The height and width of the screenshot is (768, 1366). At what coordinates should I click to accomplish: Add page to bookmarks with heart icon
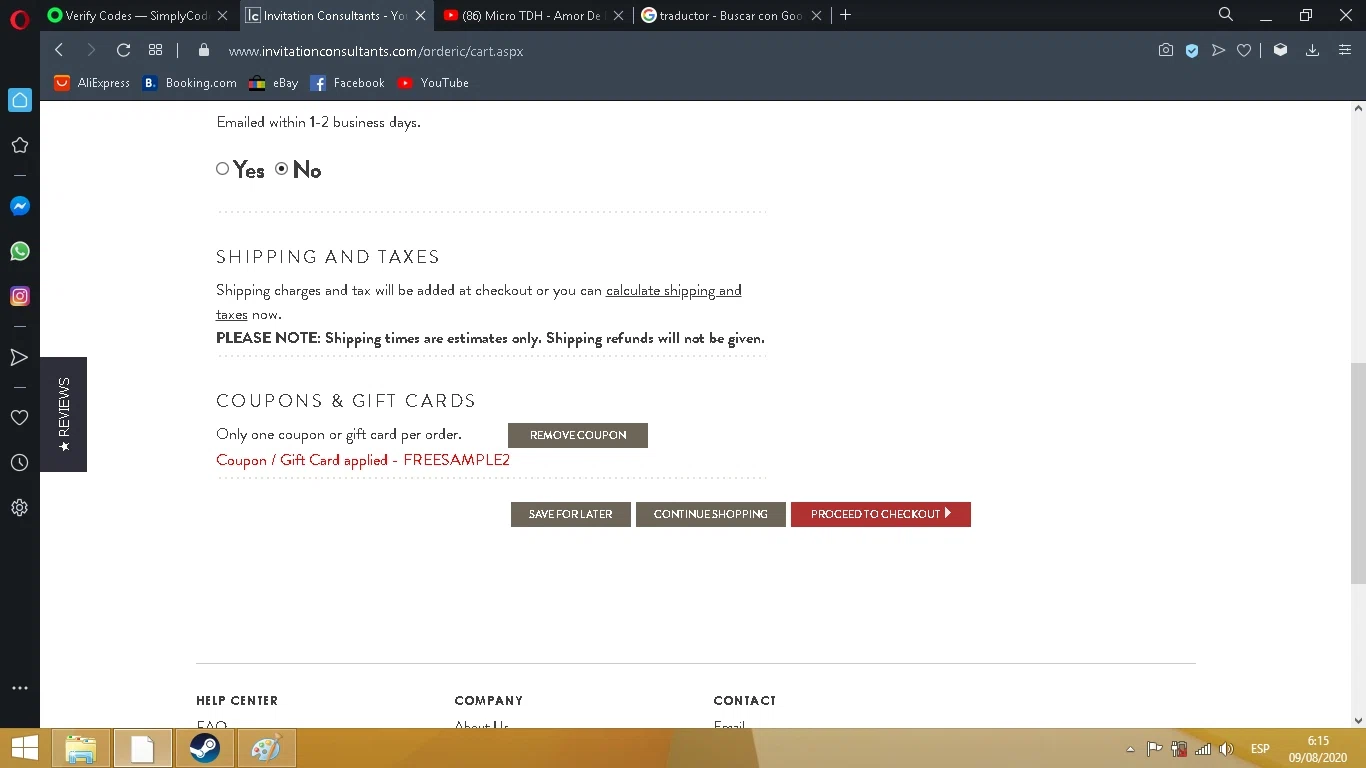(1244, 50)
